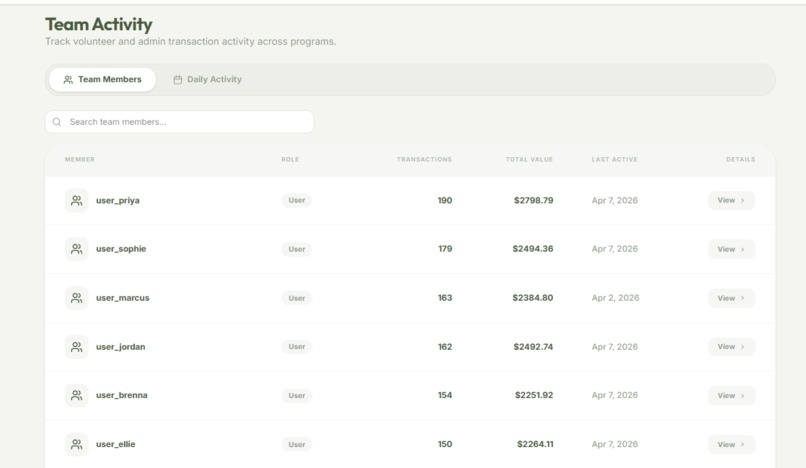The width and height of the screenshot is (806, 468).
Task: Select the Details column header
Action: (740, 159)
